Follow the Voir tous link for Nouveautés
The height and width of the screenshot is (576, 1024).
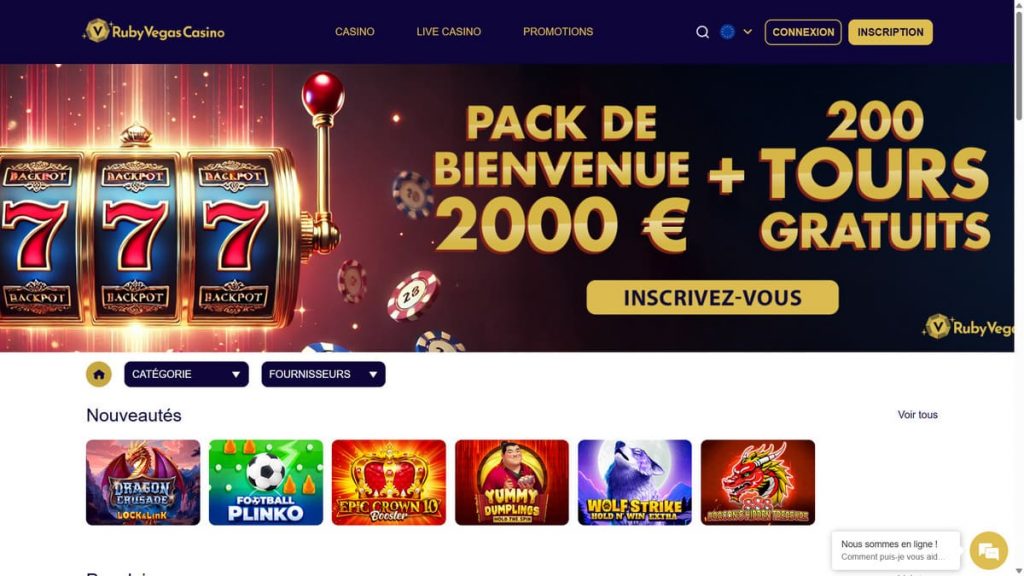pos(917,415)
